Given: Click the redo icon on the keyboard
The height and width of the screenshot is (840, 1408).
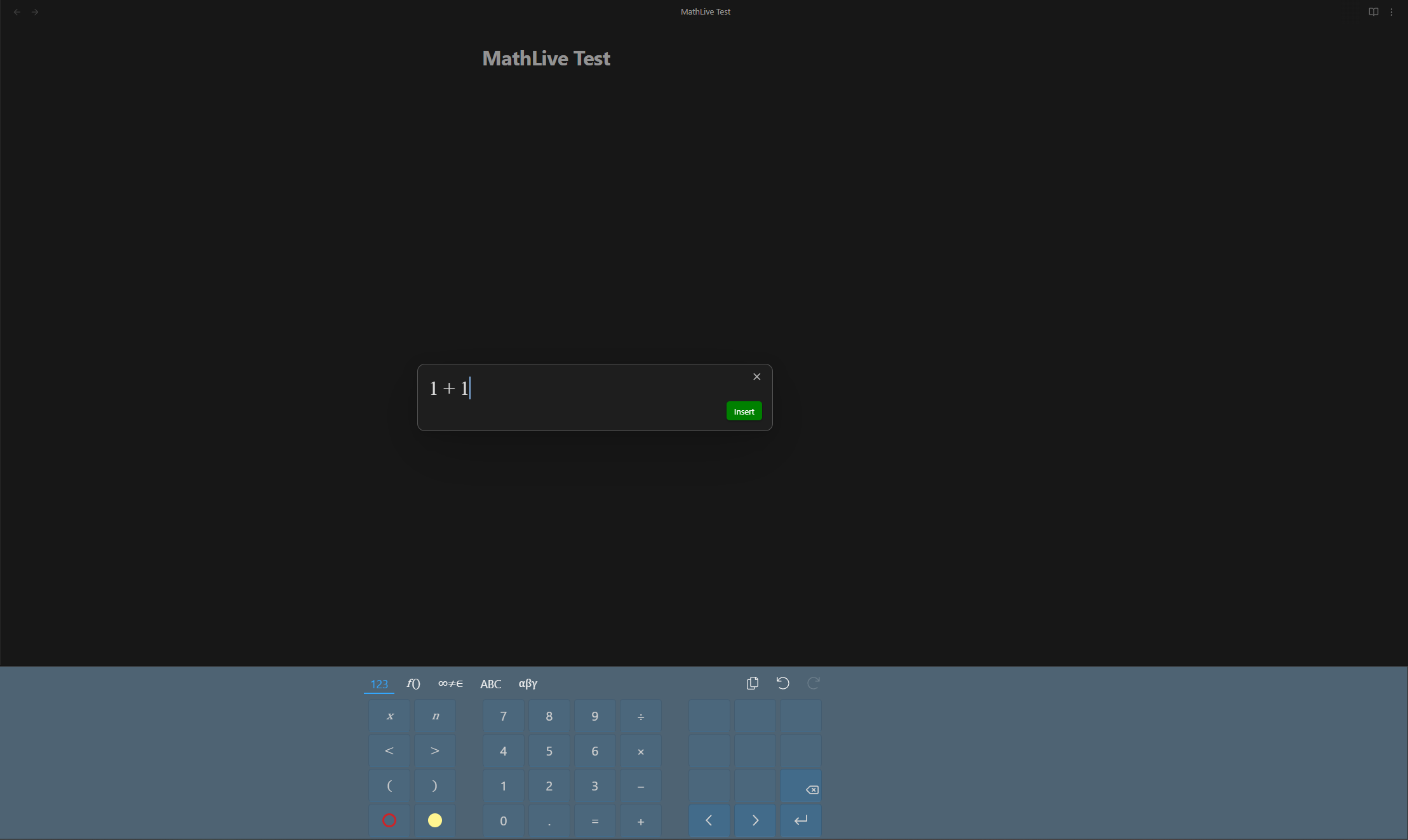Looking at the screenshot, I should pos(814,683).
